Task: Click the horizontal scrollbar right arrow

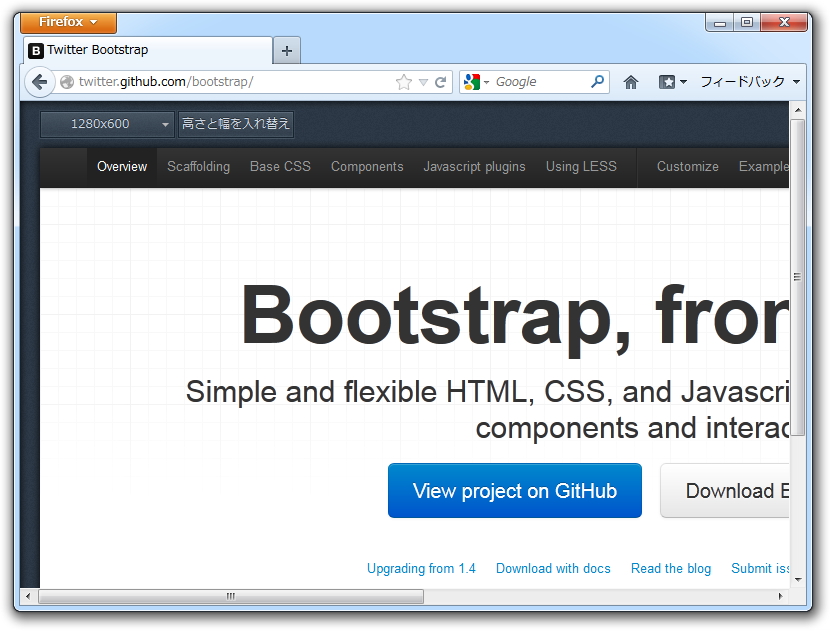Action: tap(780, 596)
